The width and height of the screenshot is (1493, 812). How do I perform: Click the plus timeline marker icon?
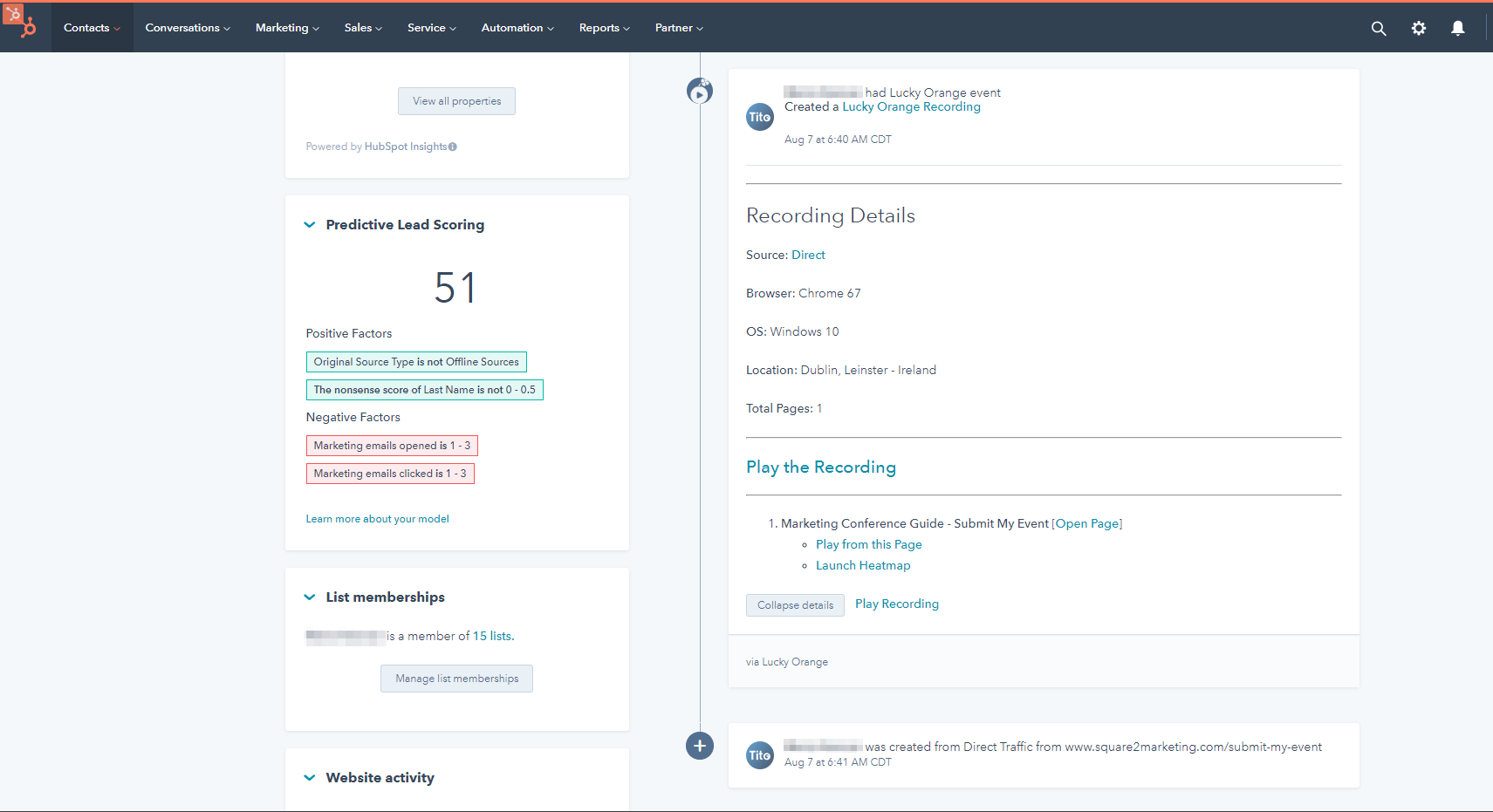click(x=700, y=746)
